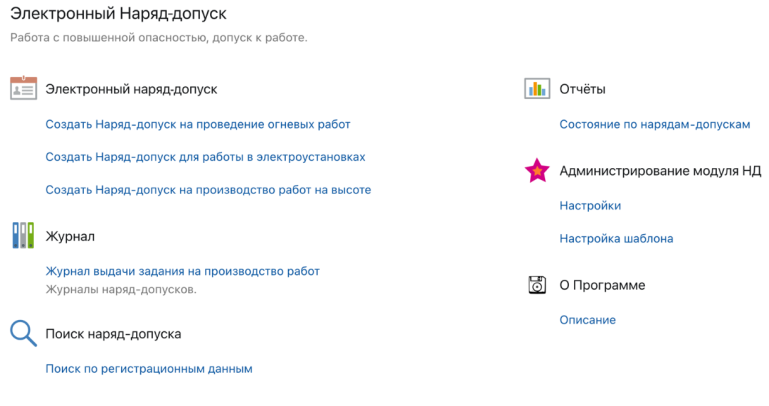Open the Описание link
The image size is (769, 406).
(587, 320)
